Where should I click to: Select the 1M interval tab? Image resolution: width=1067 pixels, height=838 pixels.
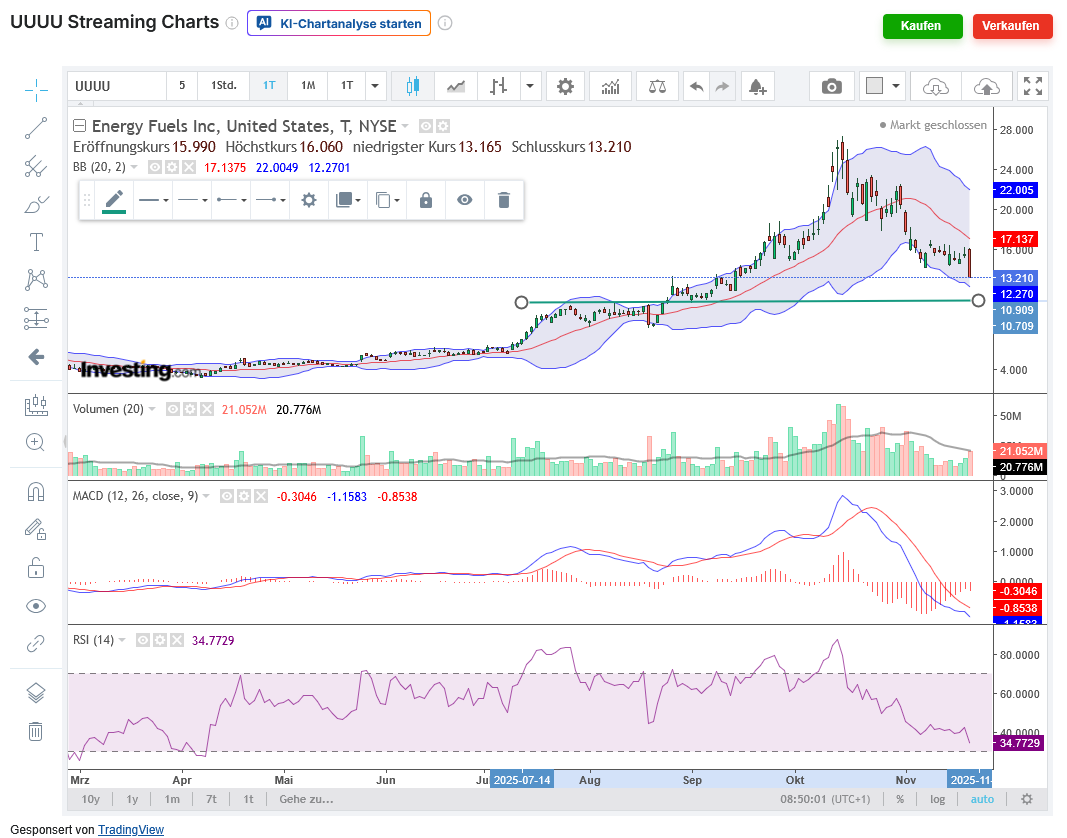coord(308,86)
